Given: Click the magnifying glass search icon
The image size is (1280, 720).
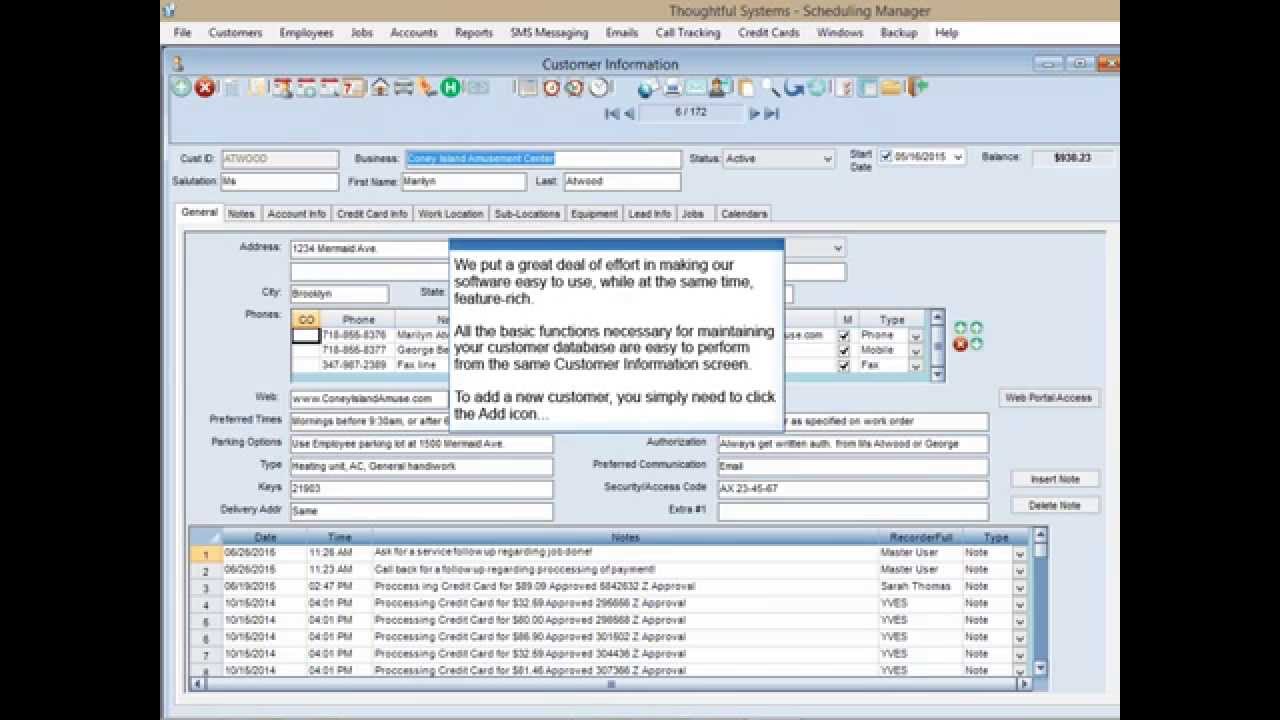Looking at the screenshot, I should pyautogui.click(x=770, y=88).
